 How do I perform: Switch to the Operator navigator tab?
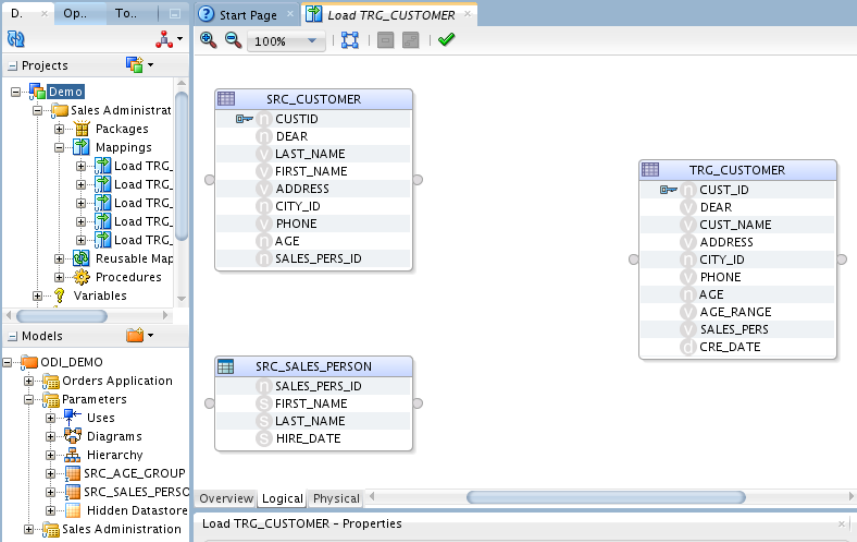[x=75, y=13]
